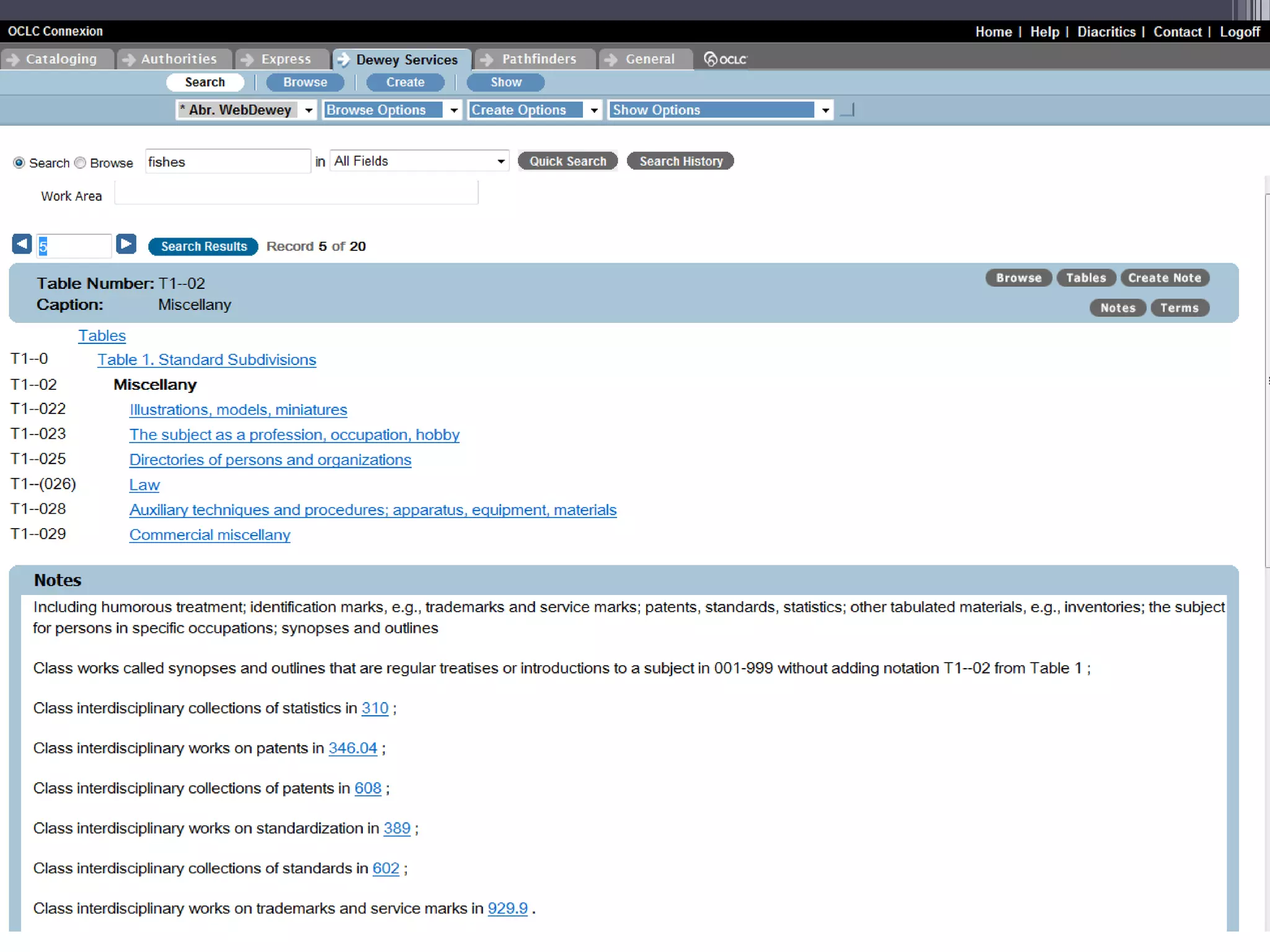This screenshot has height=952, width=1270.
Task: Click the OCLC logo icon
Action: [725, 59]
